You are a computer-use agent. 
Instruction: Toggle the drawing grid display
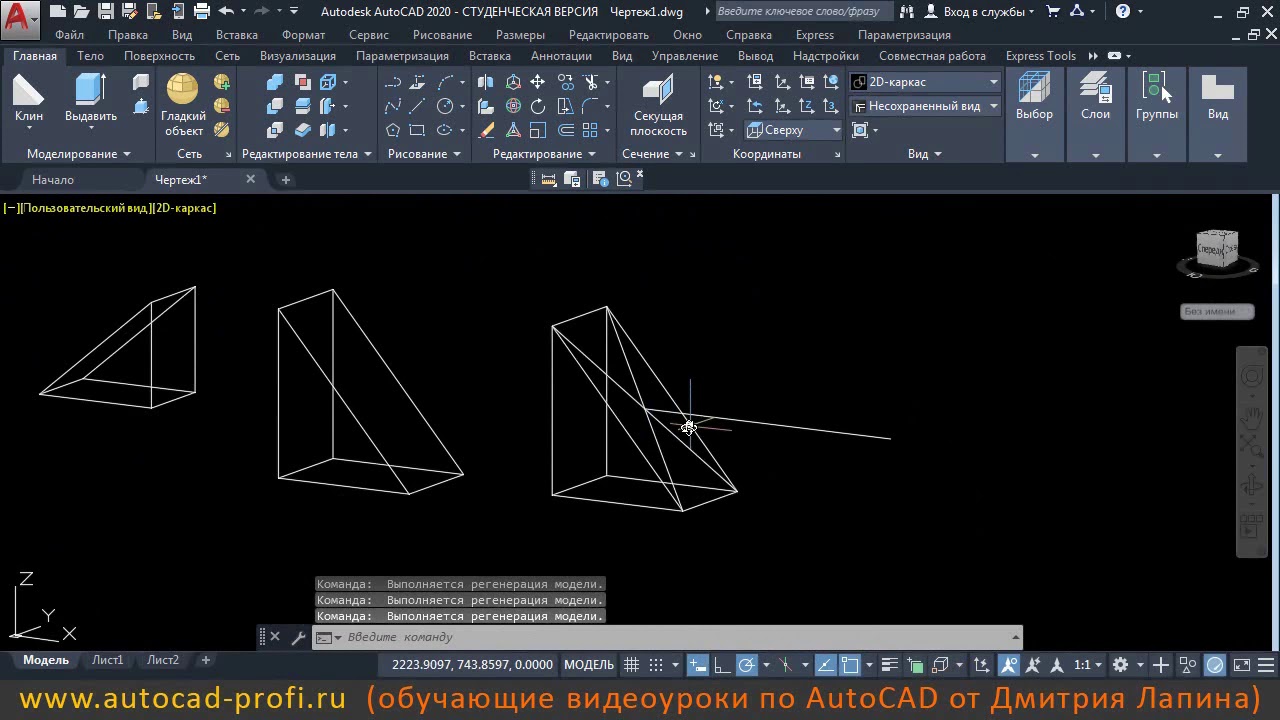tap(632, 664)
